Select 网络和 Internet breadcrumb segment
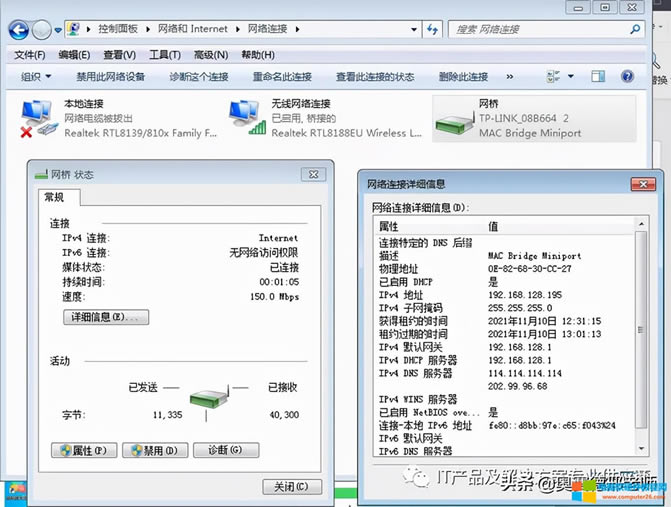 point(193,29)
